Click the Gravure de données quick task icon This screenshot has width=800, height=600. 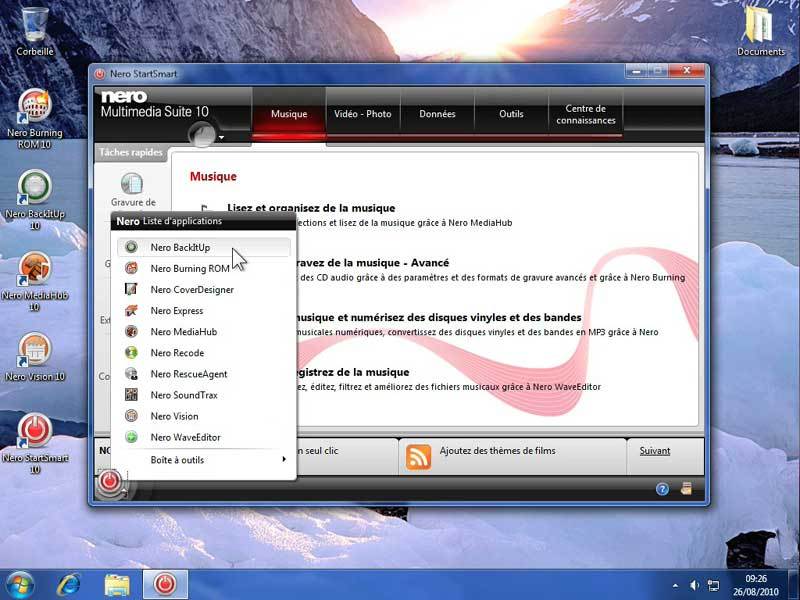[132, 184]
